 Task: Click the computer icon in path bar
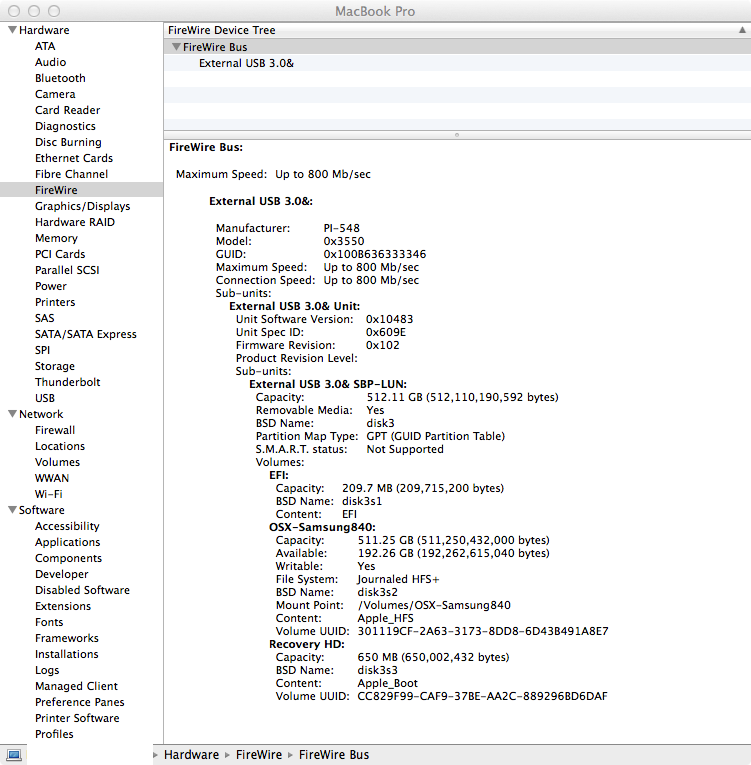point(14,755)
